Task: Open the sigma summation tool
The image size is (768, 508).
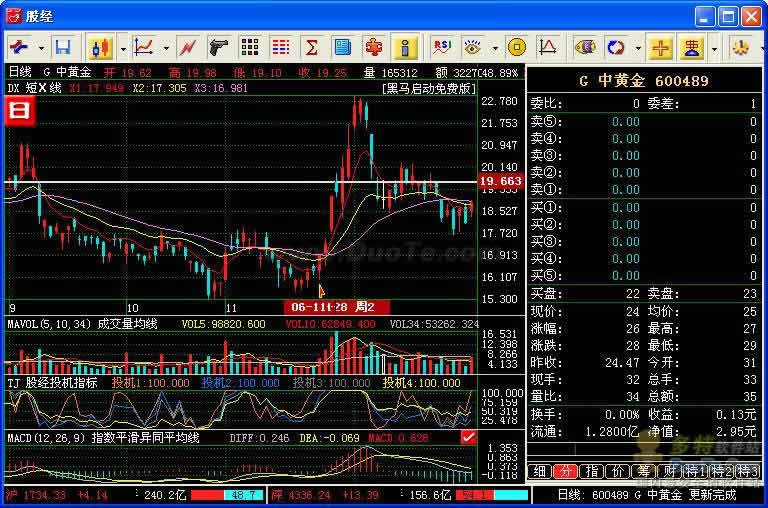Action: click(x=311, y=47)
